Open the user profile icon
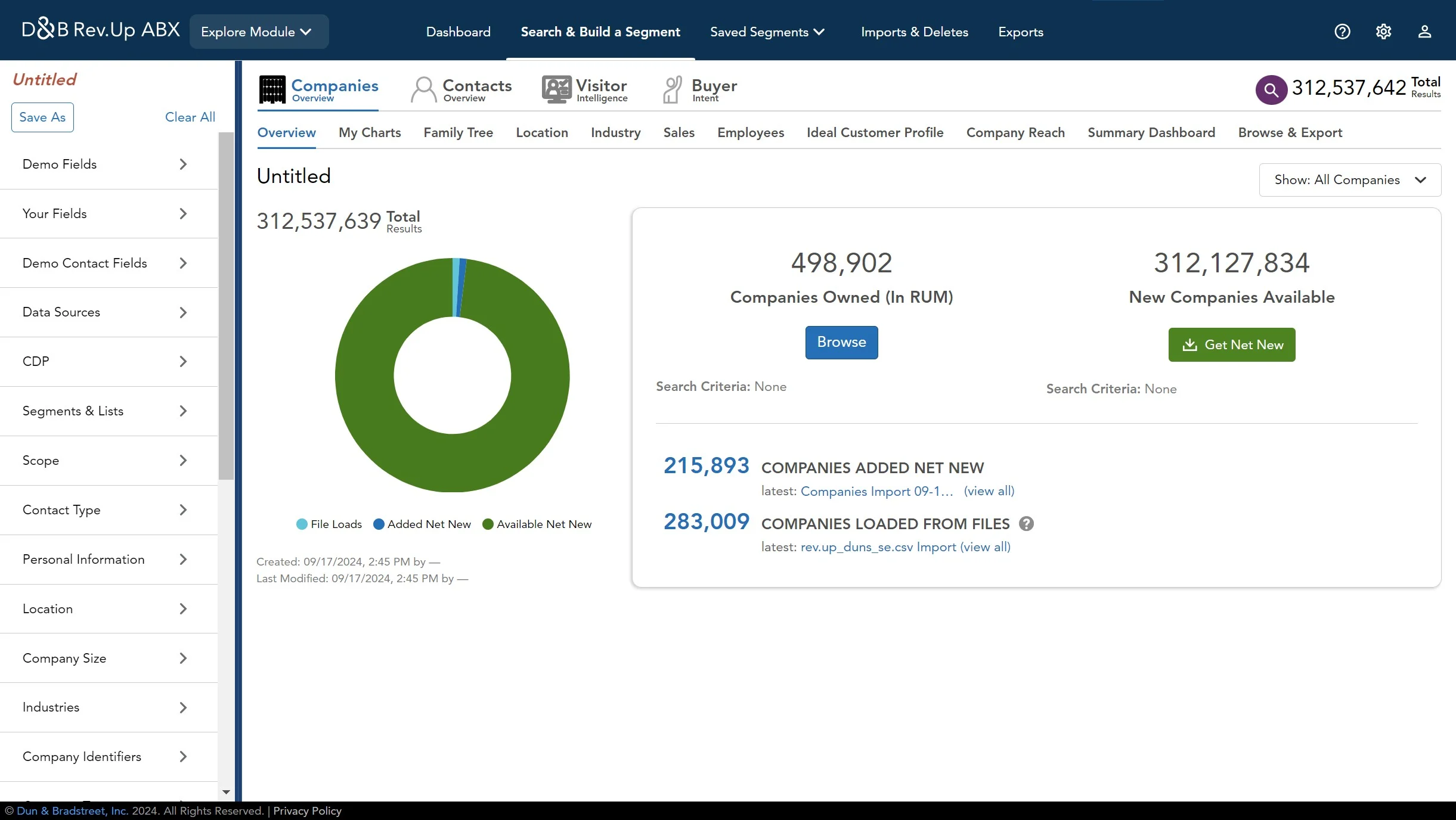Image resolution: width=1456 pixels, height=820 pixels. pos(1424,32)
